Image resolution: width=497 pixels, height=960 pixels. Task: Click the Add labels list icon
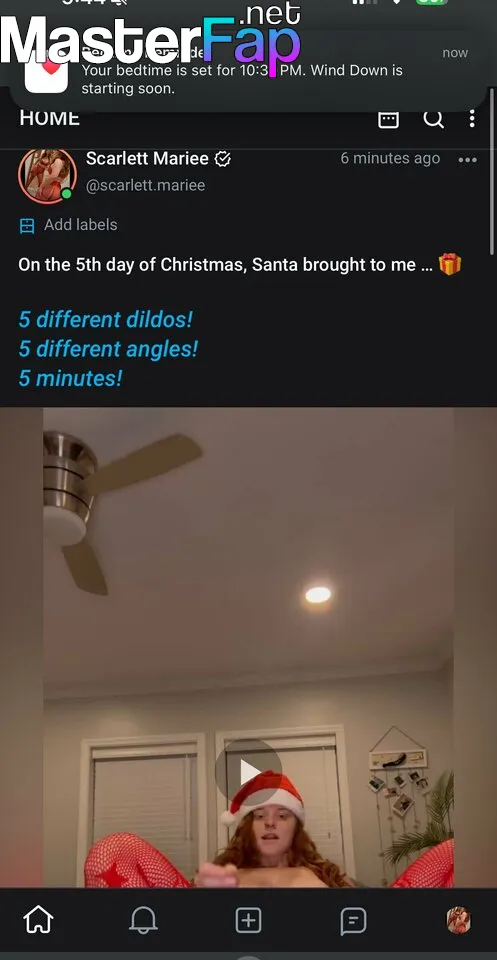(27, 226)
